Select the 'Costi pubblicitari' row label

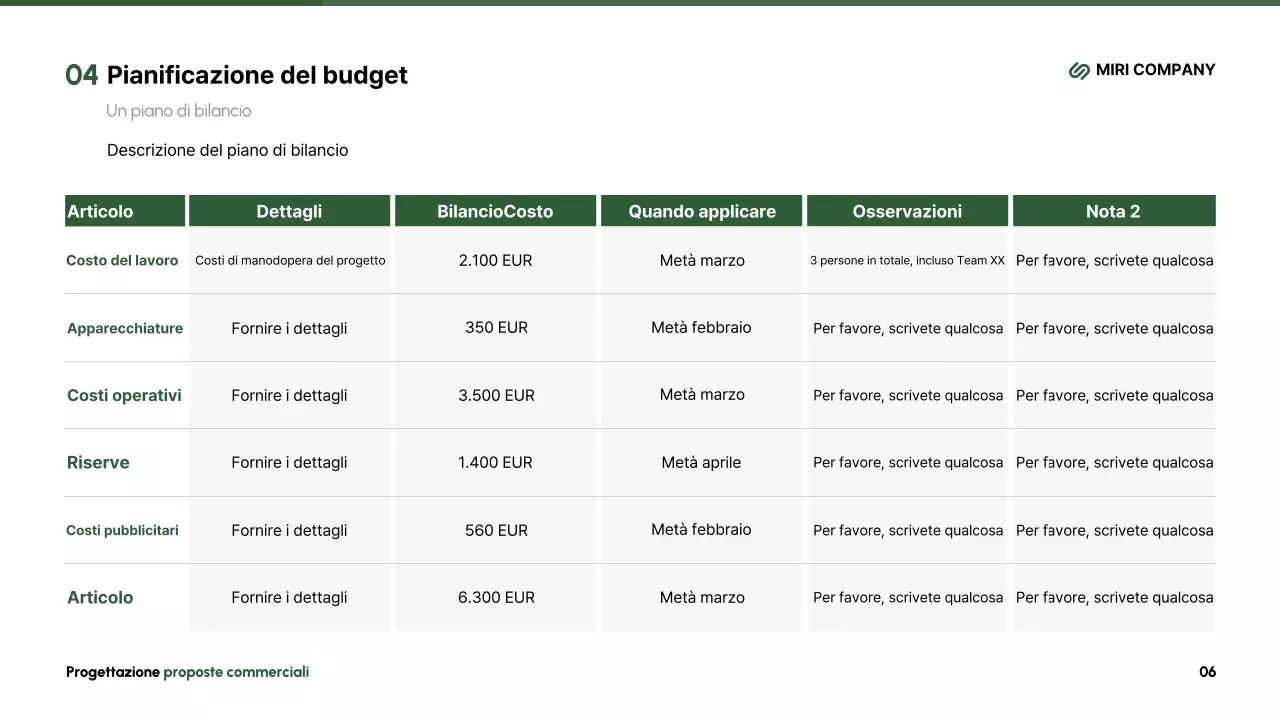[122, 530]
